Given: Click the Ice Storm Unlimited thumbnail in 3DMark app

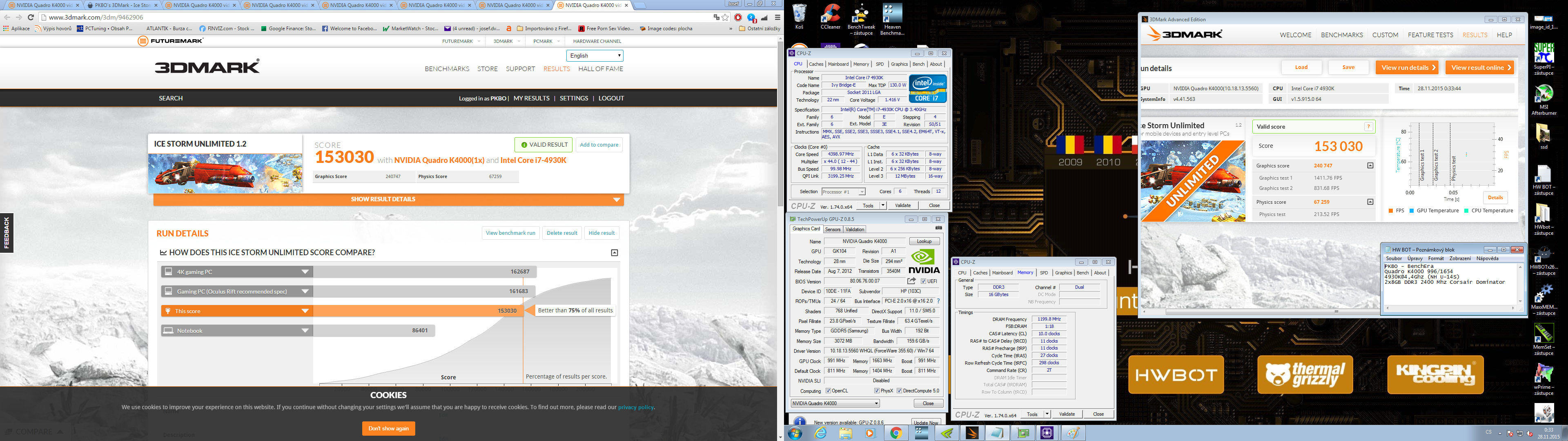Looking at the screenshot, I should point(1192,181).
